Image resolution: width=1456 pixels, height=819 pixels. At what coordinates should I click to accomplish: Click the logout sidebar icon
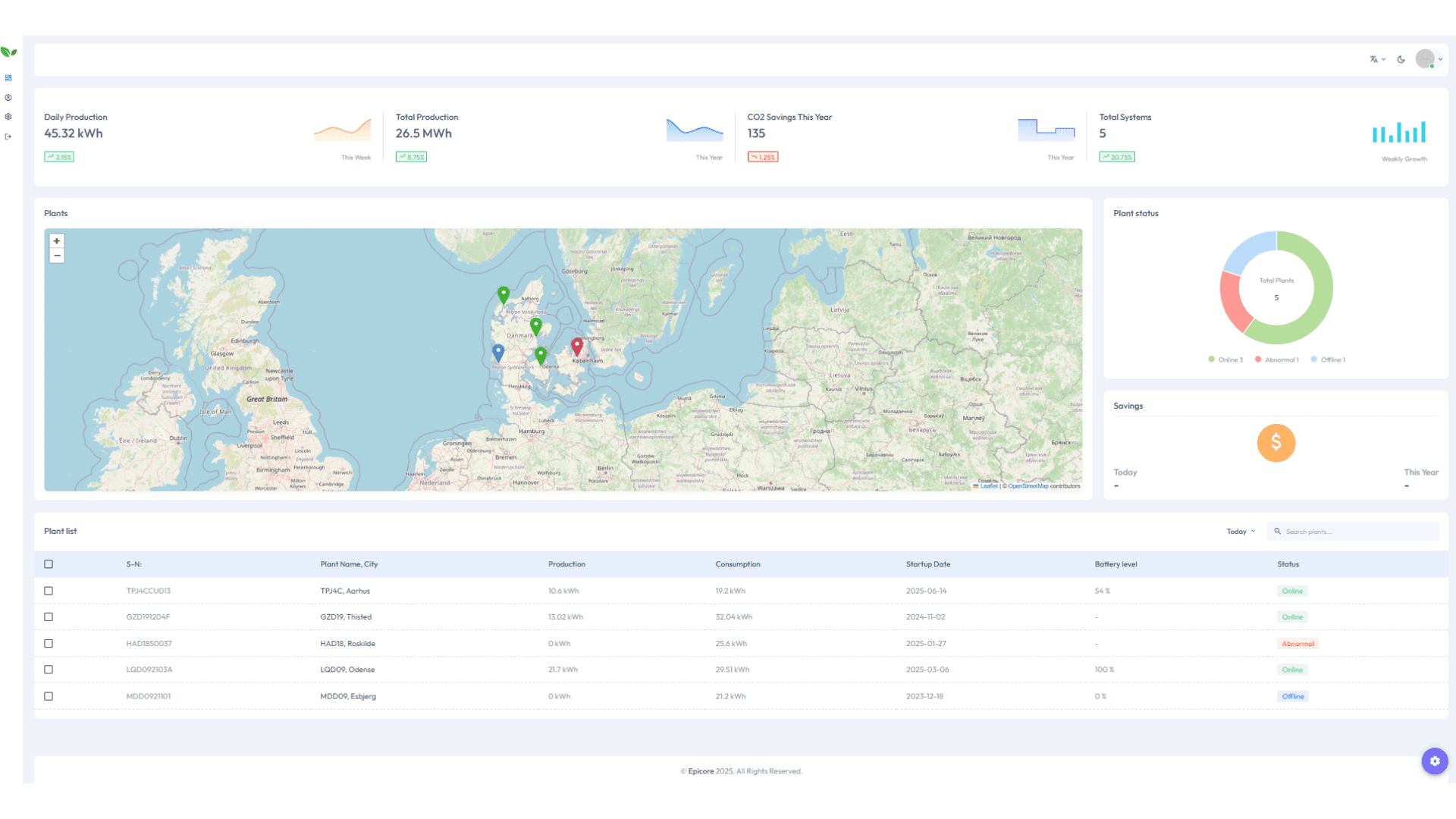coord(8,136)
